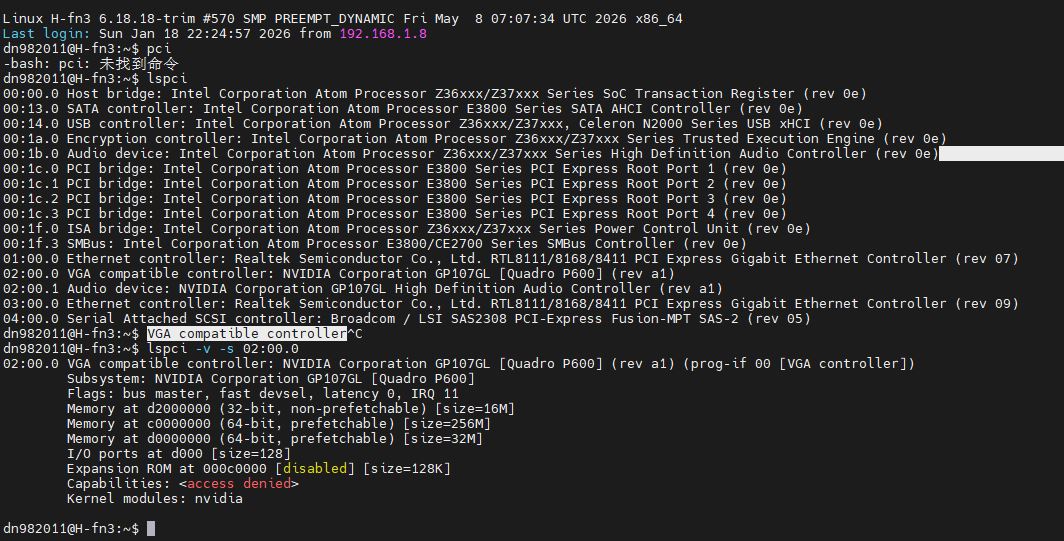Click the 00:1f.3 SMBus controller line
This screenshot has height=541, width=1064.
[375, 244]
